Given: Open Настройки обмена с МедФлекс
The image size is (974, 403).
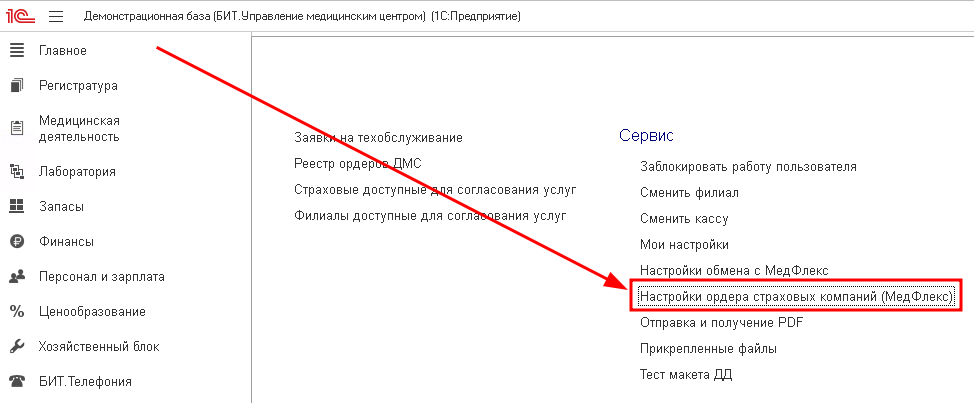Looking at the screenshot, I should [734, 271].
